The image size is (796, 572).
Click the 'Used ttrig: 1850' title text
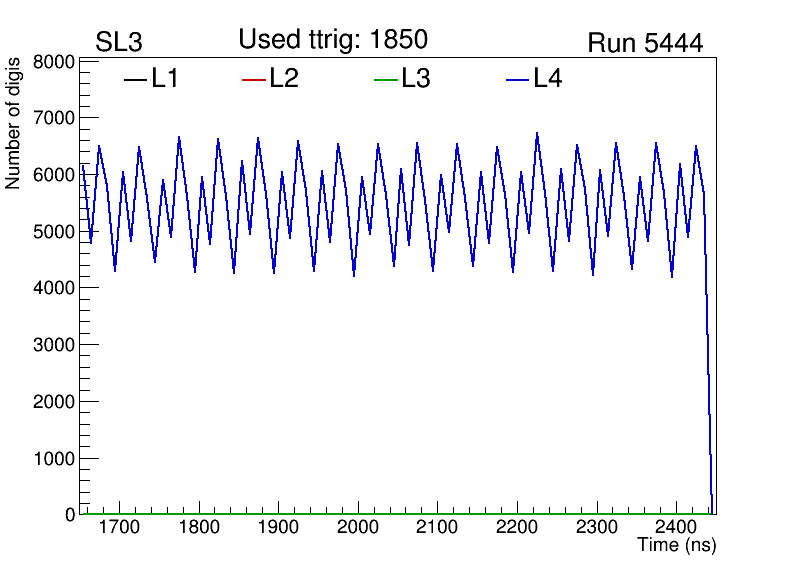coord(333,40)
